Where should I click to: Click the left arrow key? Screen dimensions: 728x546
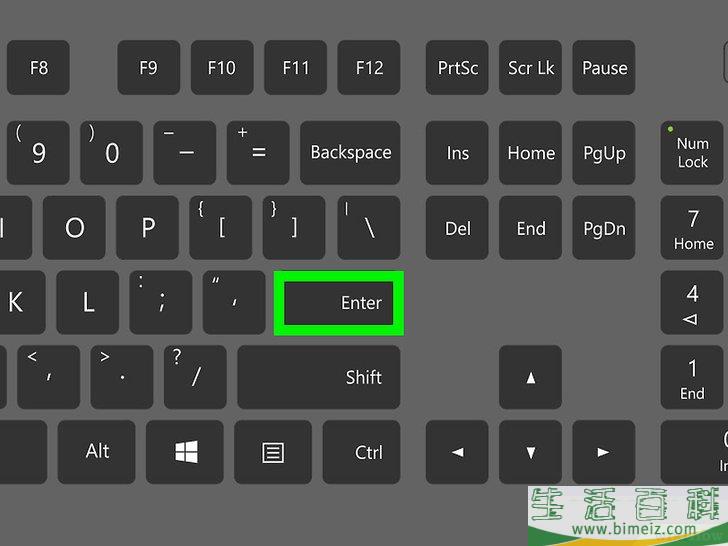point(457,452)
